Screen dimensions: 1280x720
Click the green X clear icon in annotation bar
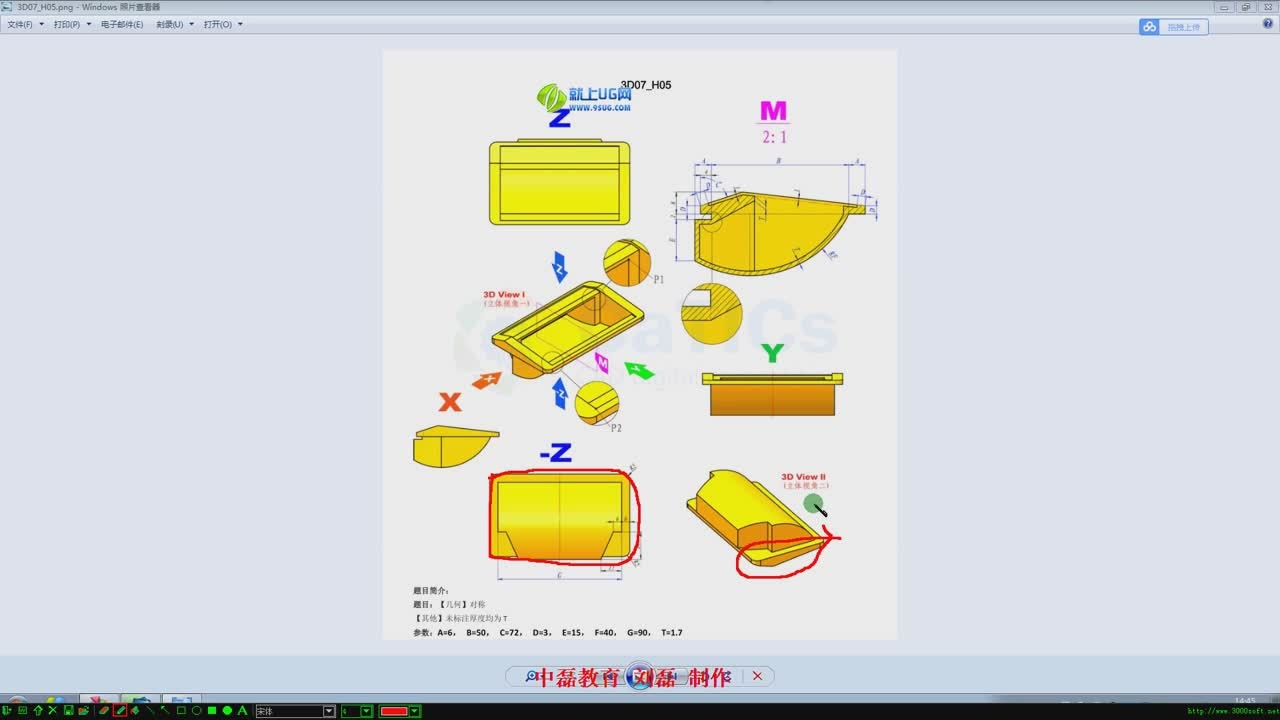(52, 711)
